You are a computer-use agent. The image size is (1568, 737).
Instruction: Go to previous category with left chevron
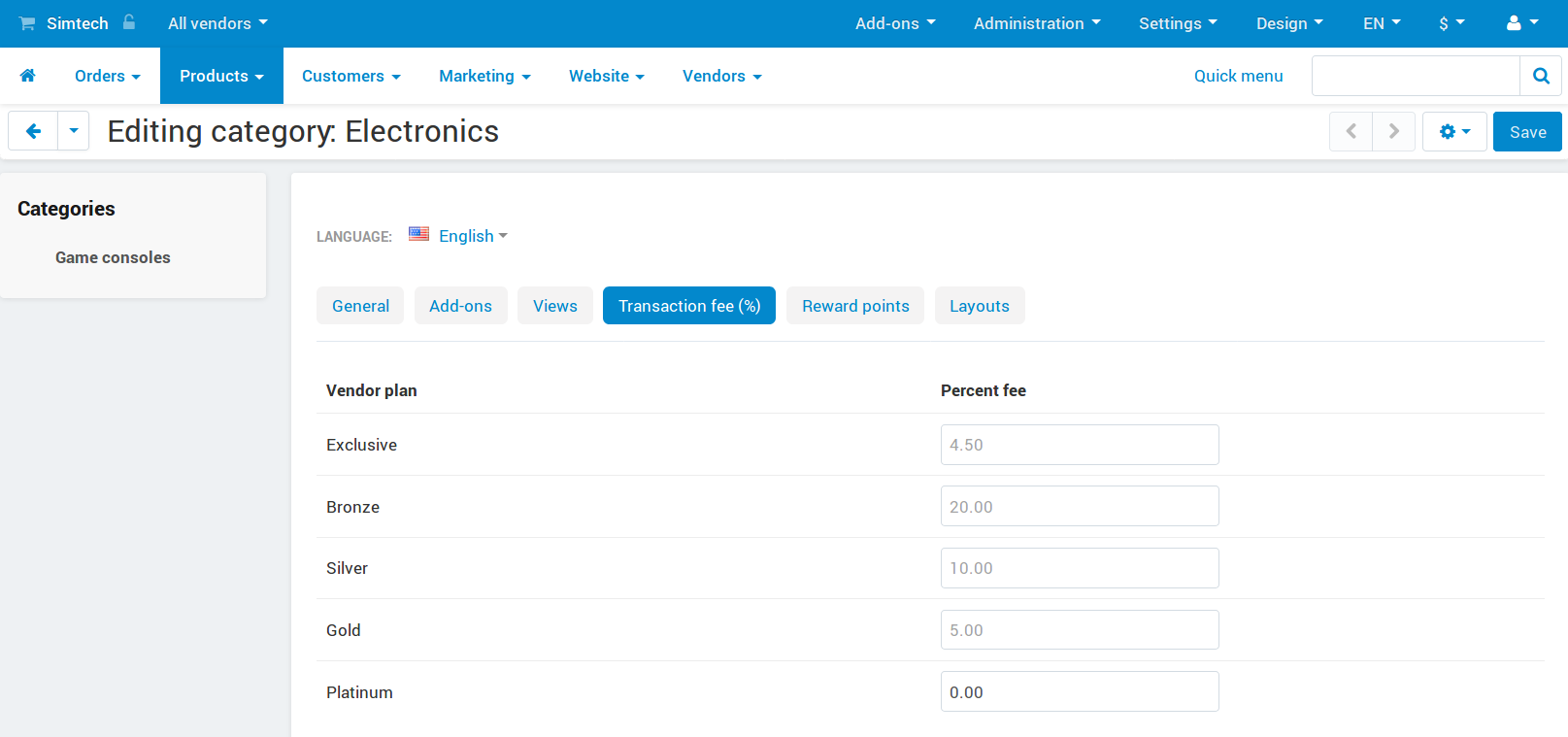tap(1351, 132)
